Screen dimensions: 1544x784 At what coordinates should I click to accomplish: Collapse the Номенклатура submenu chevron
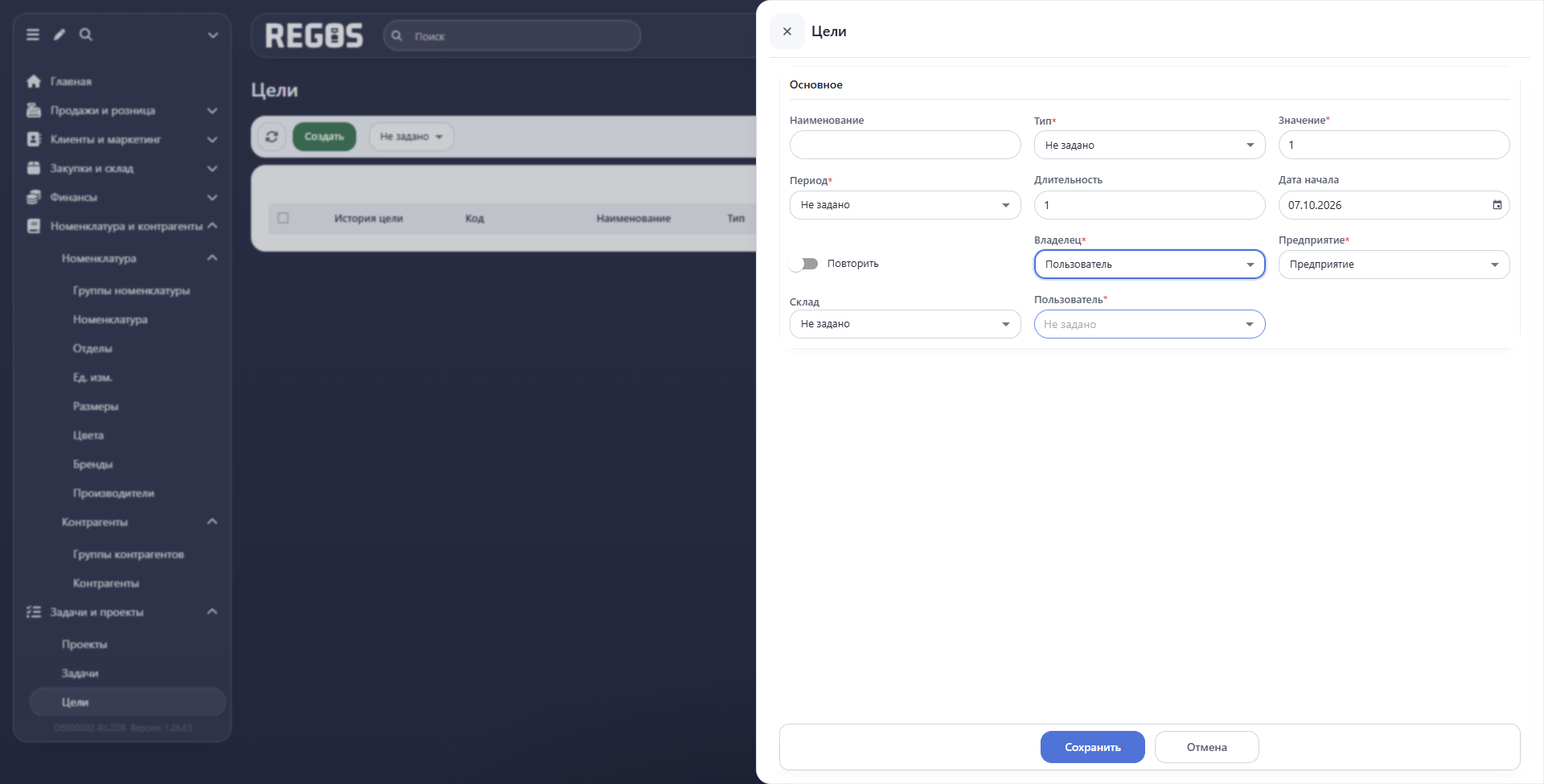(x=212, y=258)
